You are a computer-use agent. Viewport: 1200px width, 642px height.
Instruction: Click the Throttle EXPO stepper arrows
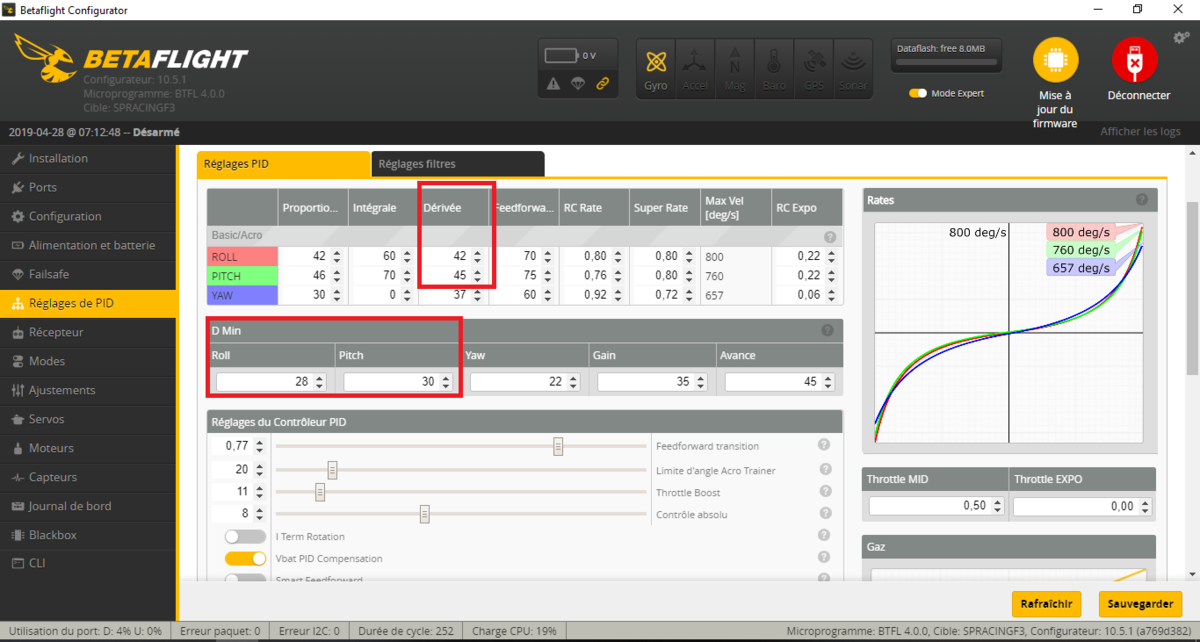[x=1144, y=506]
